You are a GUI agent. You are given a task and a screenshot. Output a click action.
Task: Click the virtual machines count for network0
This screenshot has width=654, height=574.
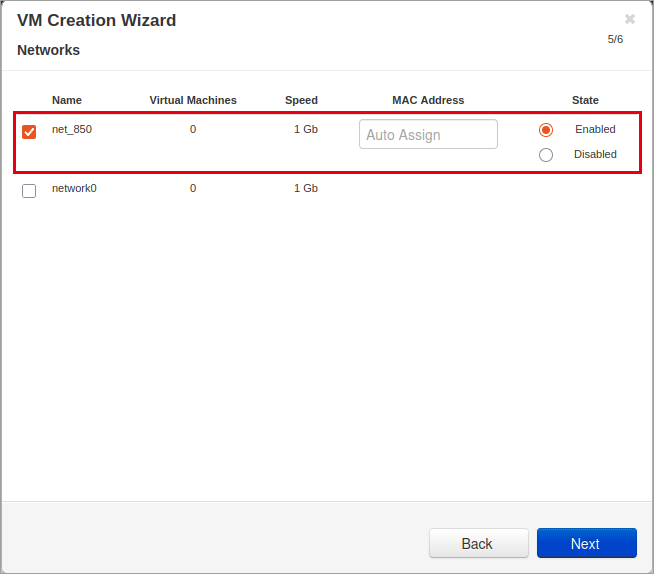point(193,188)
